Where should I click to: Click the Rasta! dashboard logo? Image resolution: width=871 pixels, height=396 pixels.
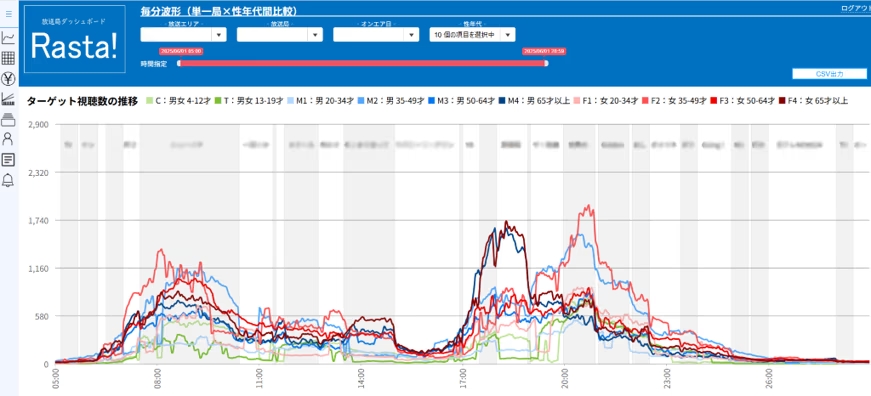coord(75,39)
